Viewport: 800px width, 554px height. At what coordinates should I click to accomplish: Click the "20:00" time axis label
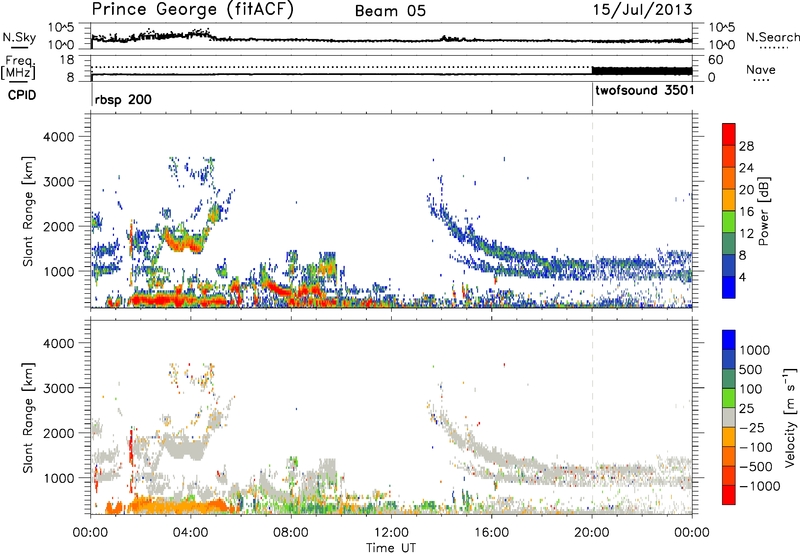click(592, 533)
